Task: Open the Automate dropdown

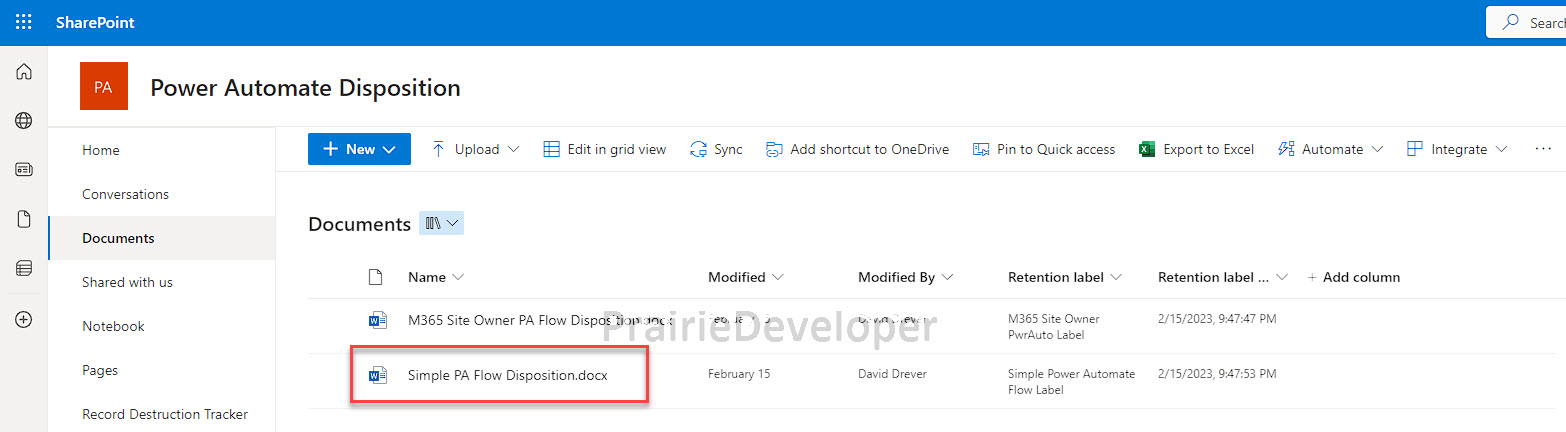Action: coord(1330,149)
